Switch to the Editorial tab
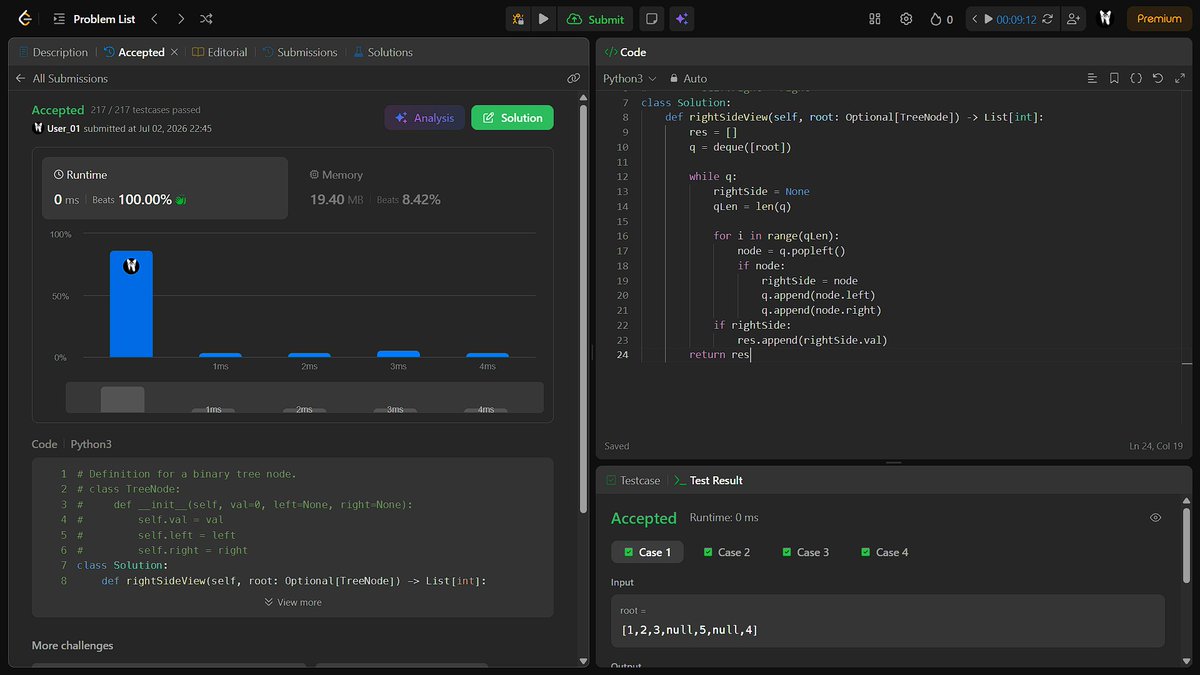1200x675 pixels. (x=220, y=52)
